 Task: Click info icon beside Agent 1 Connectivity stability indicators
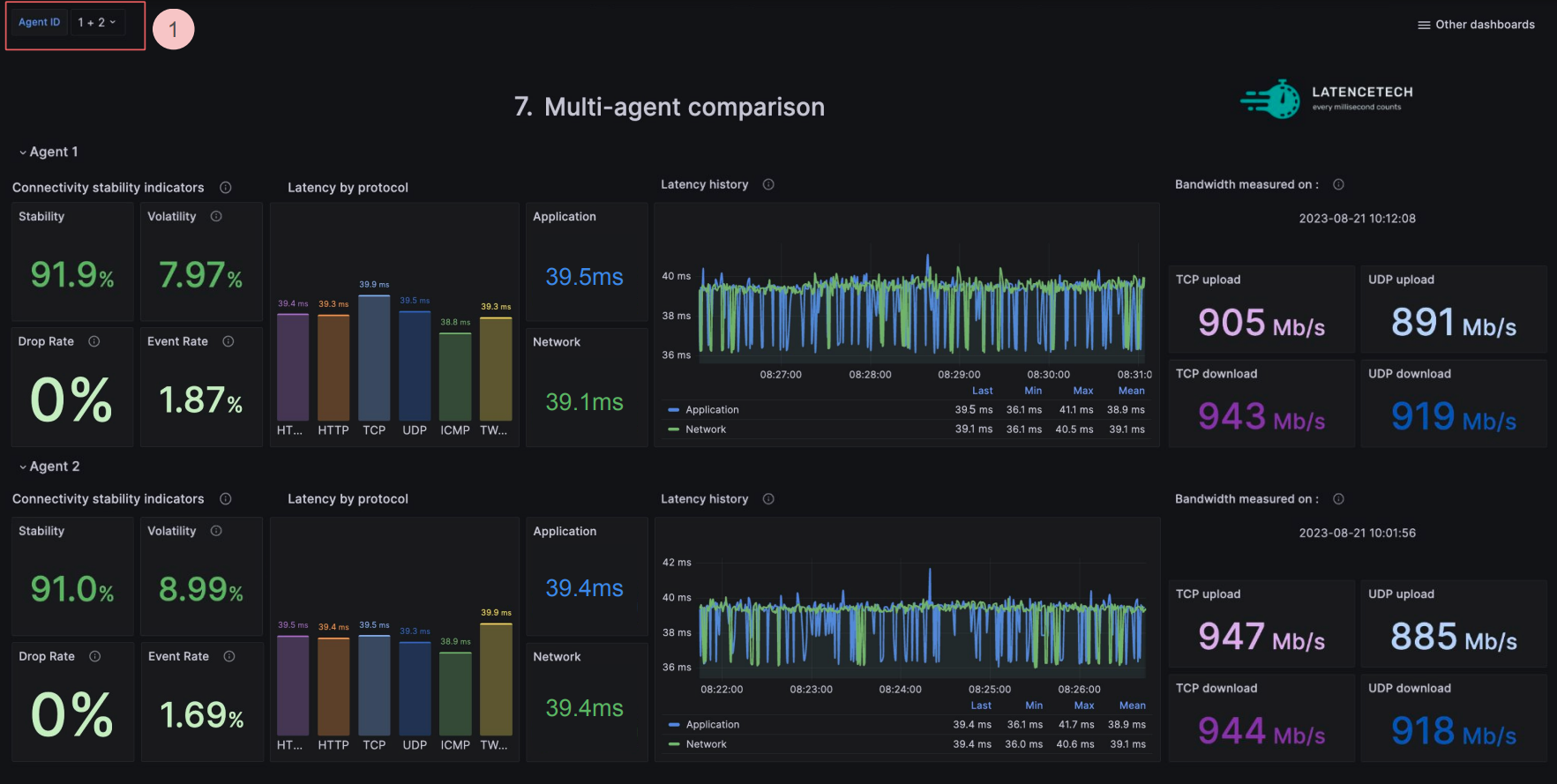(x=226, y=188)
